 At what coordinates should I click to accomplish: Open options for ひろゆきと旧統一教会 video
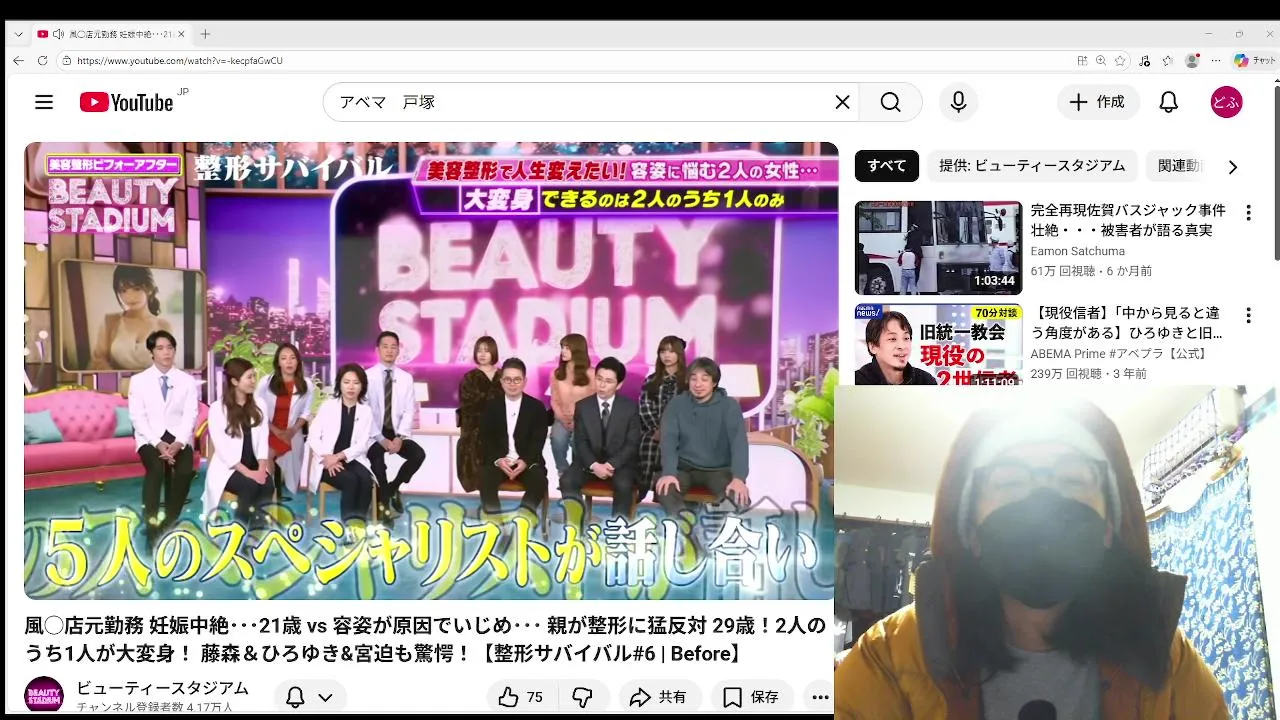pyautogui.click(x=1247, y=316)
